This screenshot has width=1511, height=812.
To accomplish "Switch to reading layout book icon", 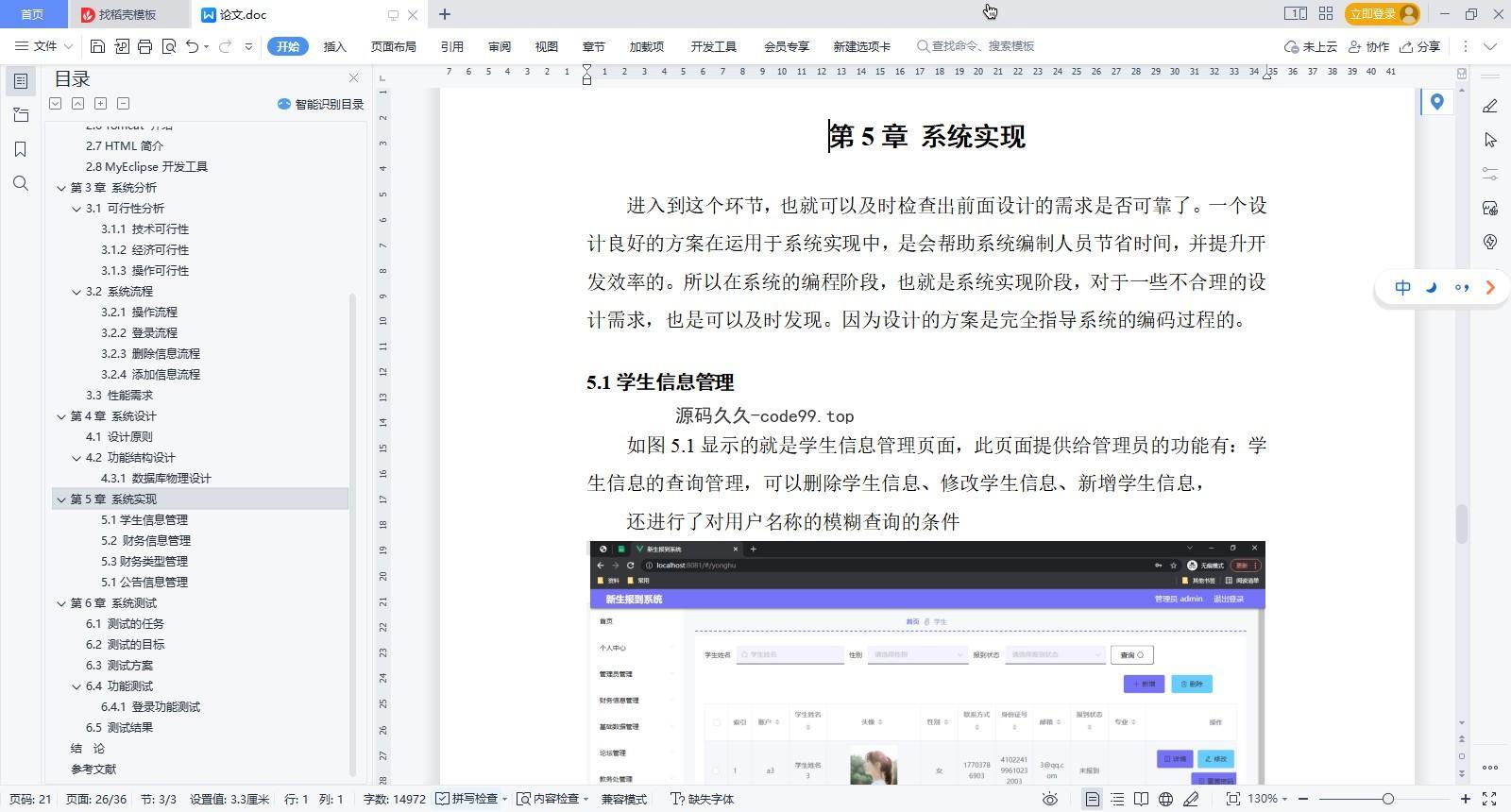I will (x=1141, y=799).
